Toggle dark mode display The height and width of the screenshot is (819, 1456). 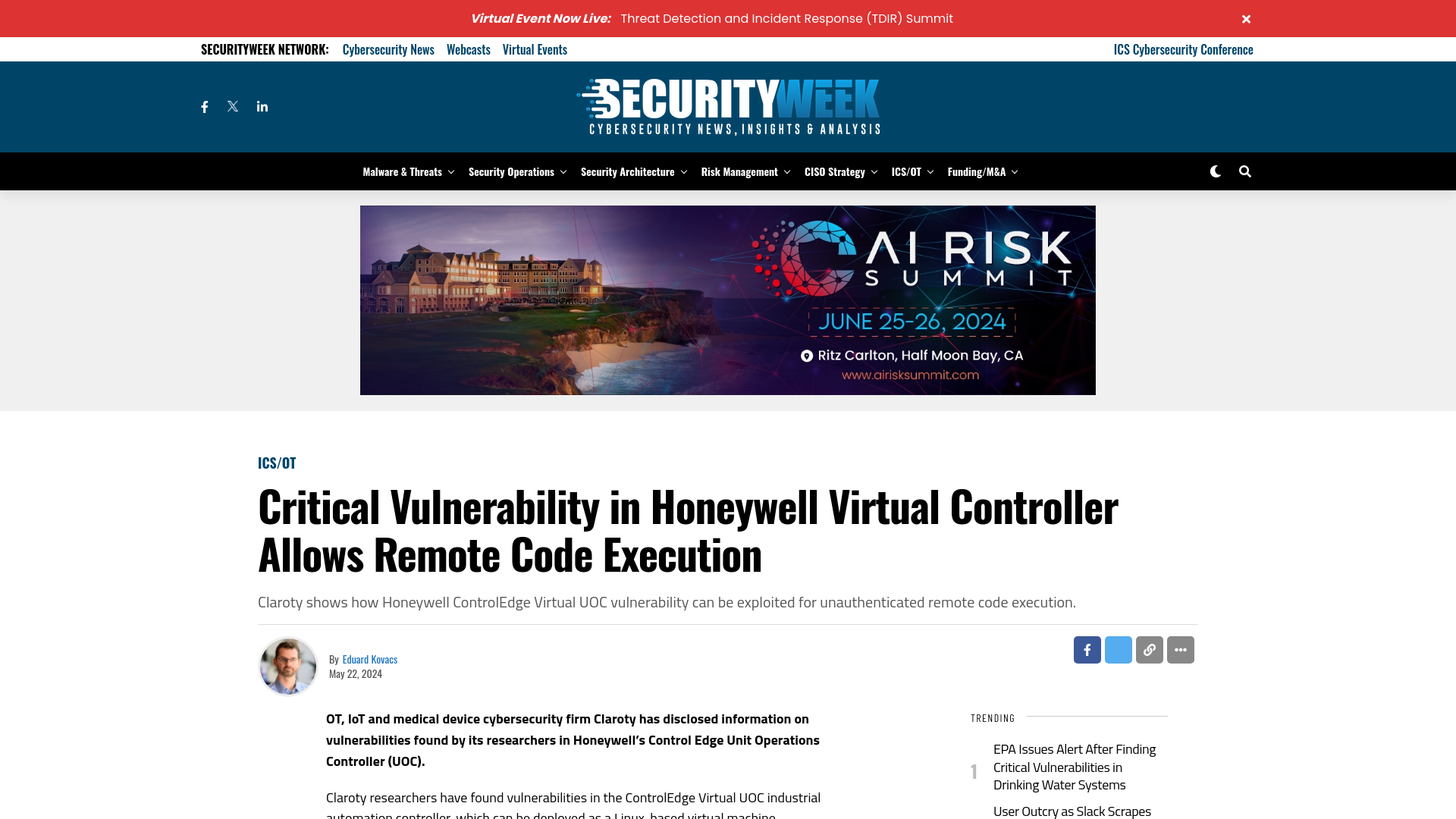tap(1215, 171)
